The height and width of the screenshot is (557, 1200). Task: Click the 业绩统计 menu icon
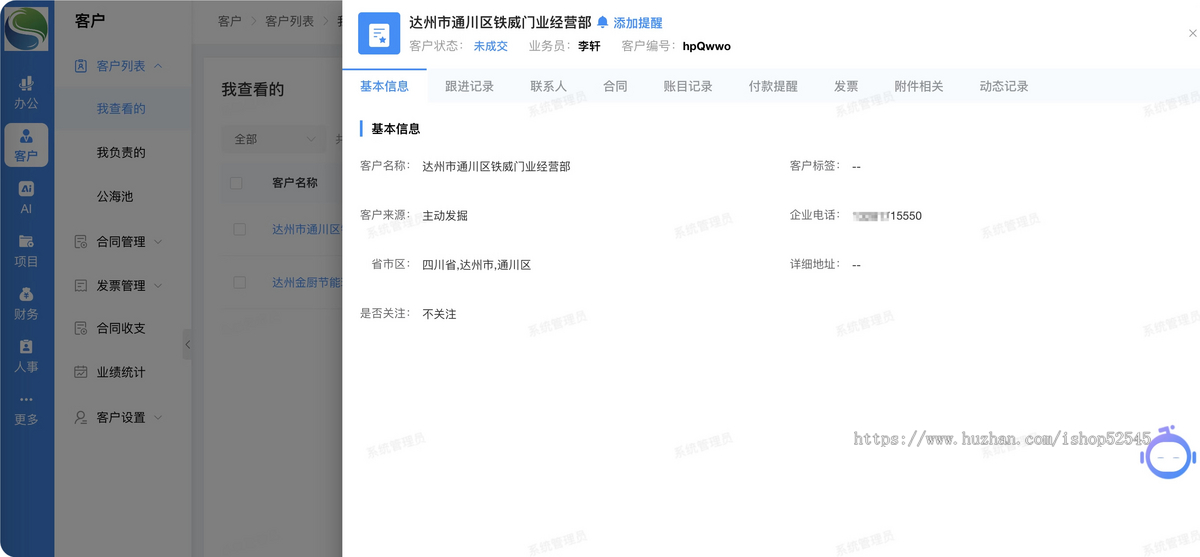(82, 372)
